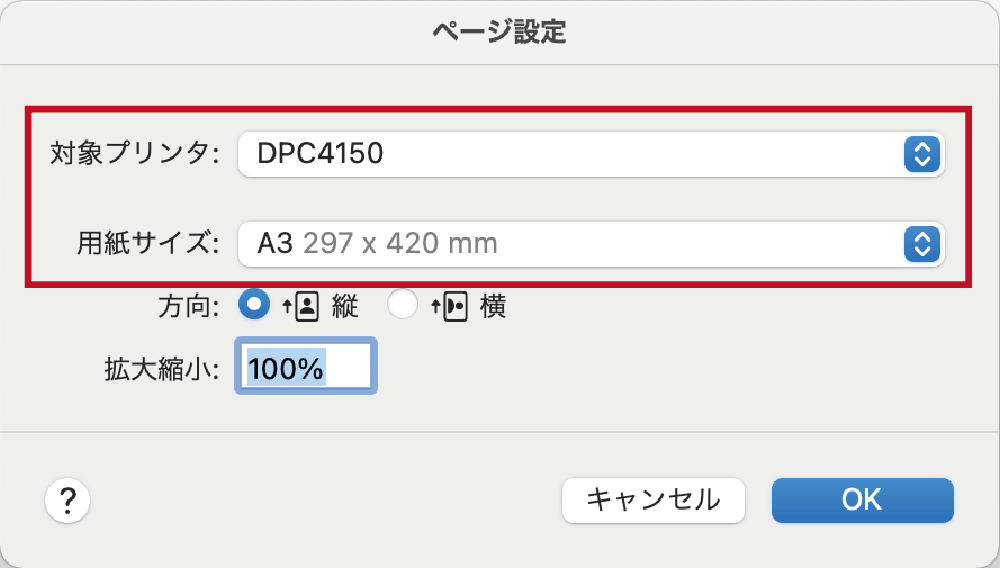Confirm page setup with OK button
This screenshot has width=1000, height=568.
pyautogui.click(x=862, y=499)
